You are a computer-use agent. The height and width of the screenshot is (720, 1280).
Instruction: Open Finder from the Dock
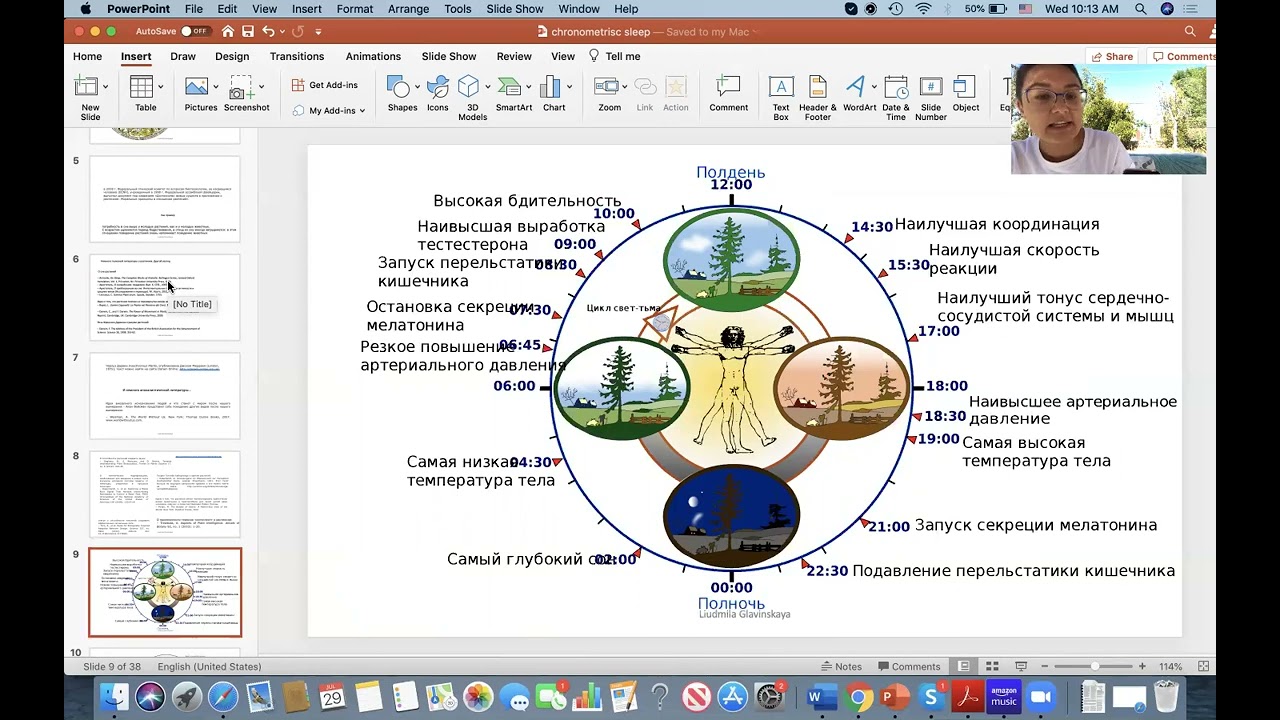click(x=114, y=696)
